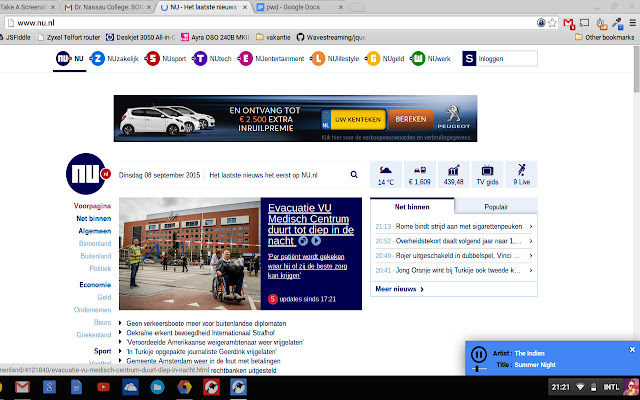Open the NUzakelijk section icon
The width and height of the screenshot is (640, 400).
point(97,58)
